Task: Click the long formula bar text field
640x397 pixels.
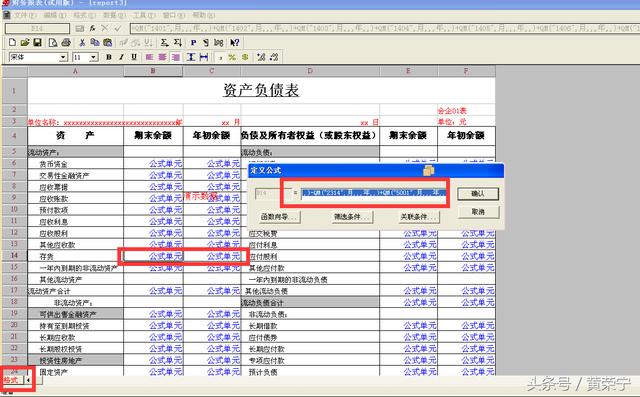Action: 384,28
